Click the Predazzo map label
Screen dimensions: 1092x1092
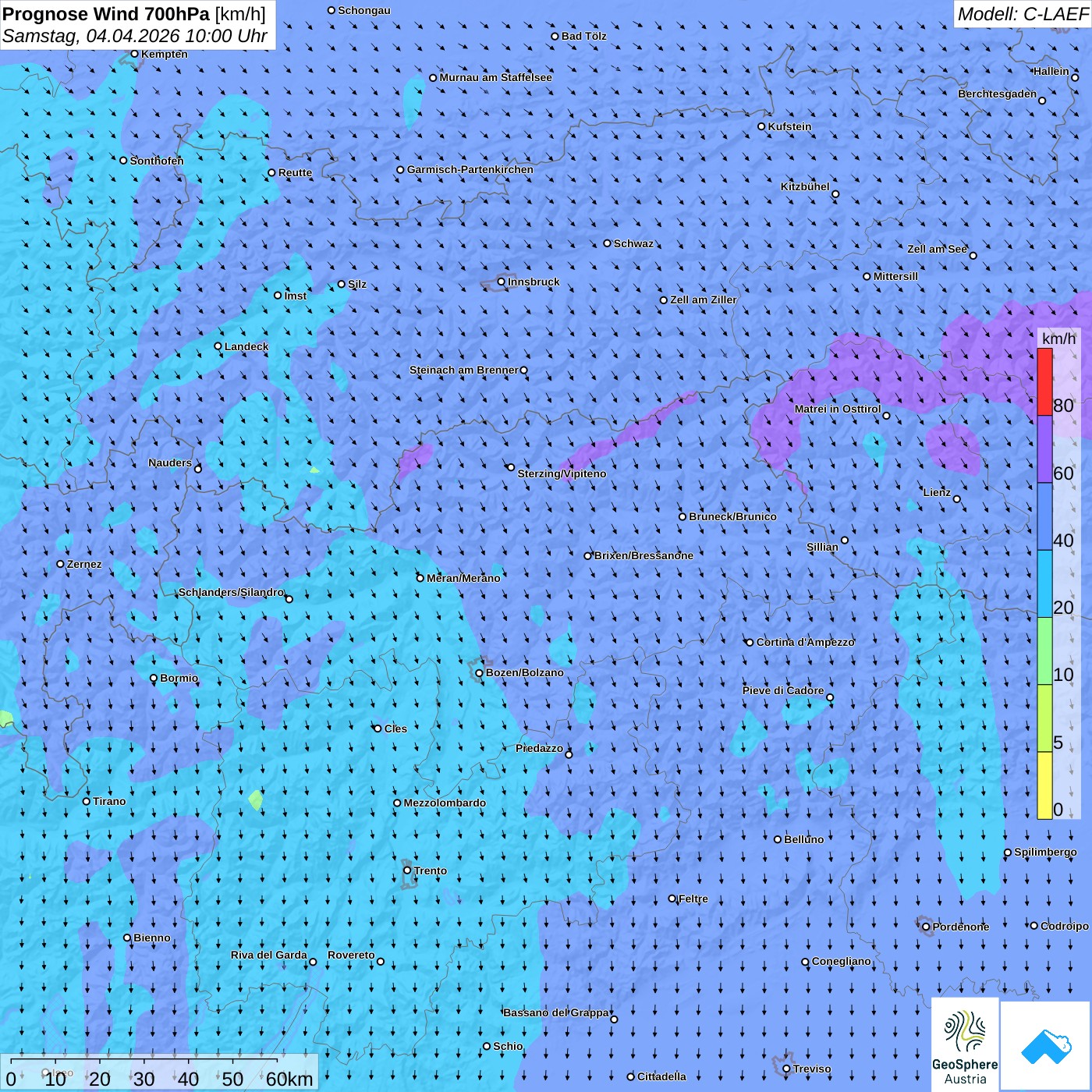539,748
